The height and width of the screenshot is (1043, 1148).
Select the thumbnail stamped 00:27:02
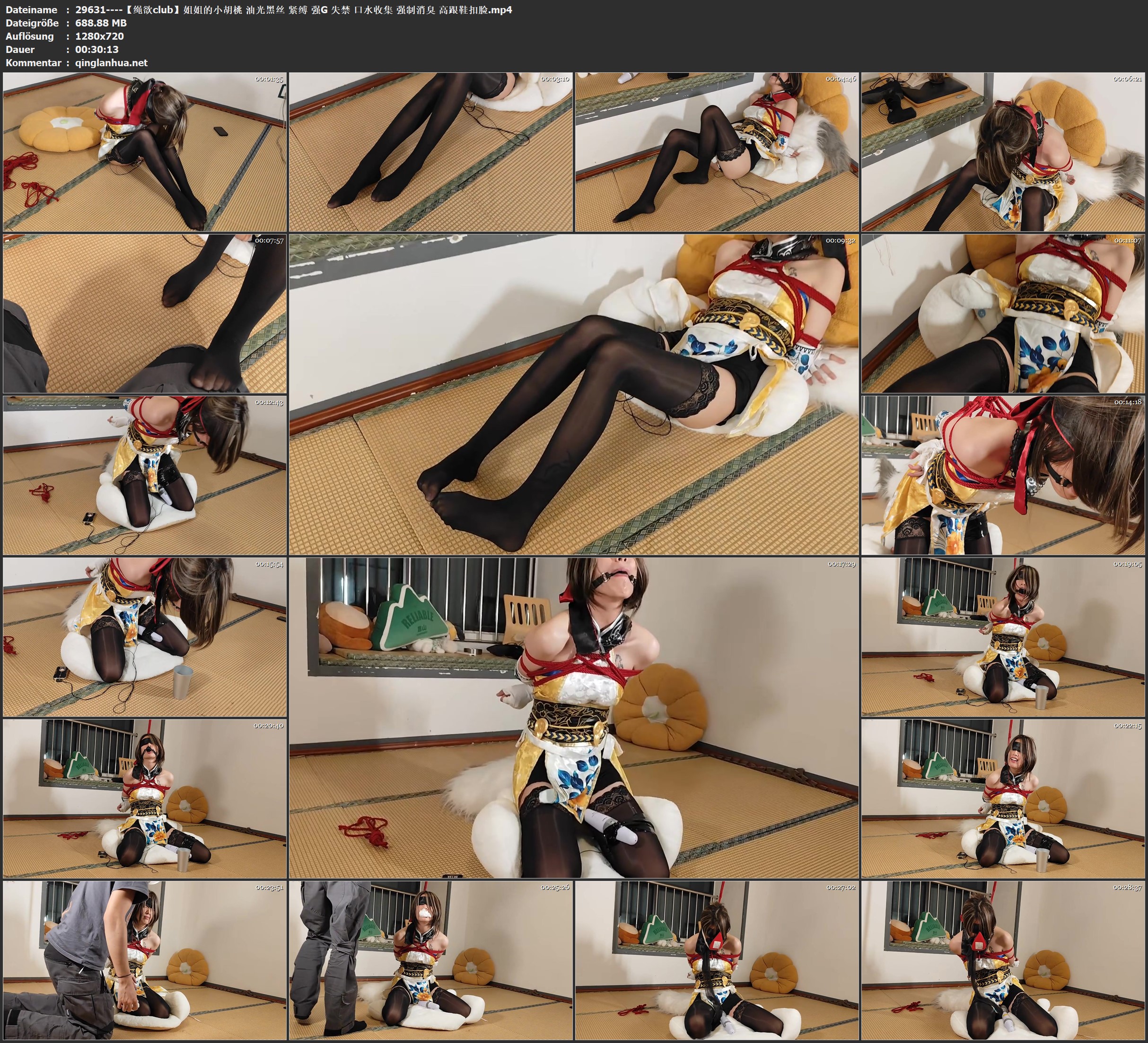(x=716, y=960)
